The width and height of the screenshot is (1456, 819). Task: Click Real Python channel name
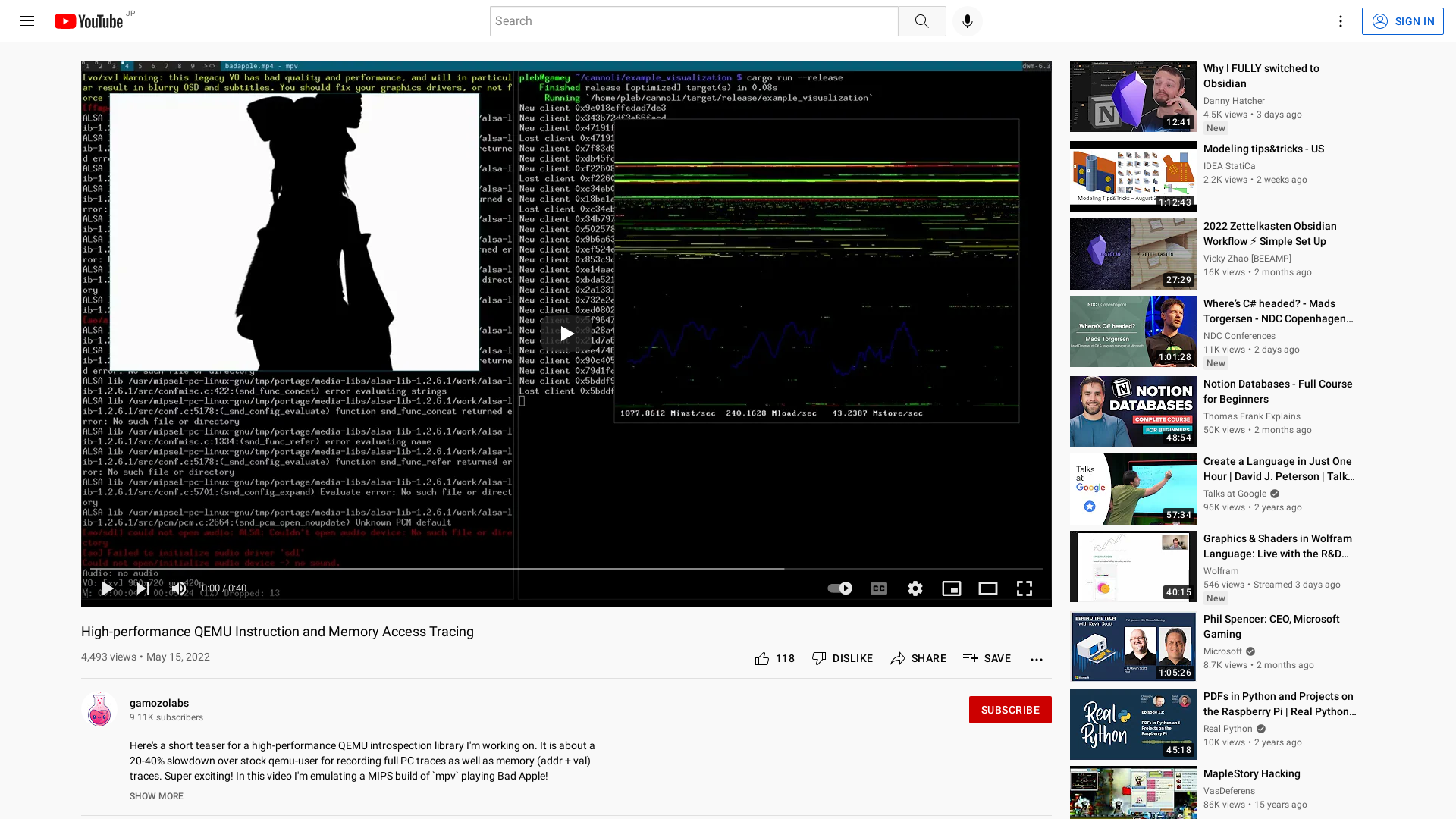(x=1227, y=729)
